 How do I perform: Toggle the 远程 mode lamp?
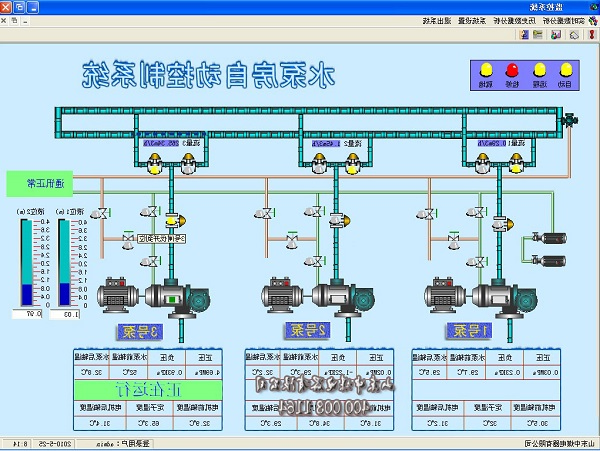(540, 70)
